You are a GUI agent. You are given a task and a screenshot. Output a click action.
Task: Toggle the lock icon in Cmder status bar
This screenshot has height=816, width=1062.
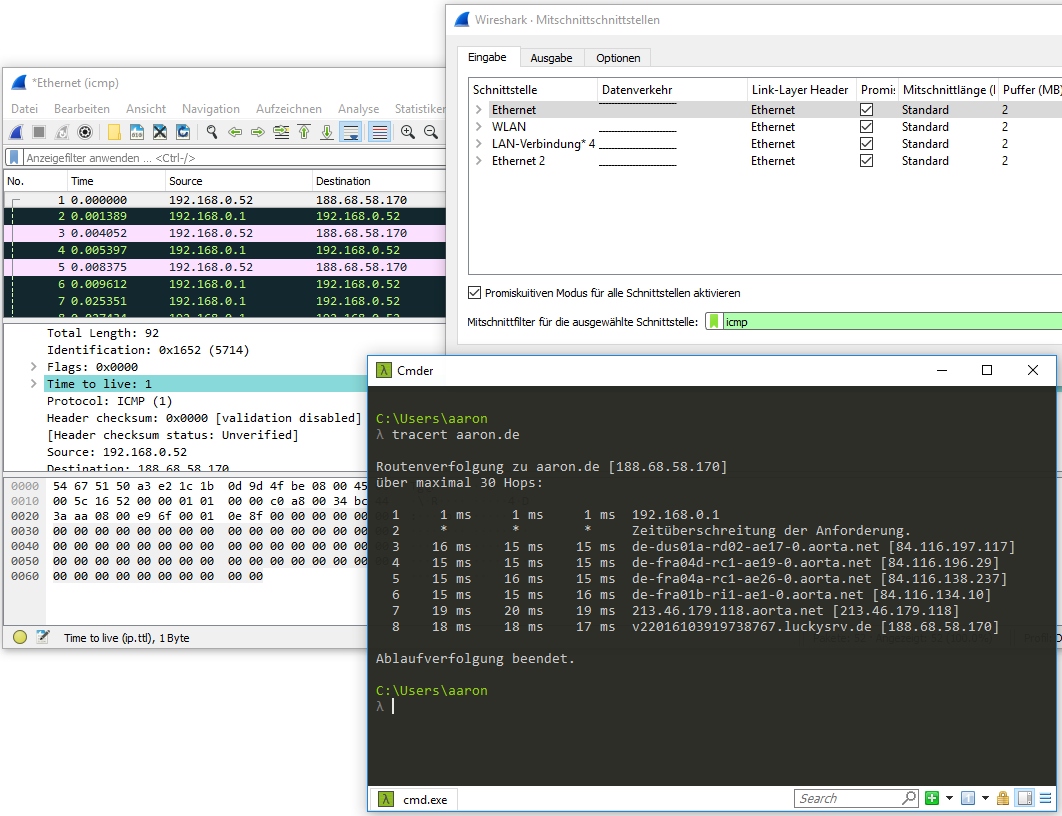pos(1003,798)
